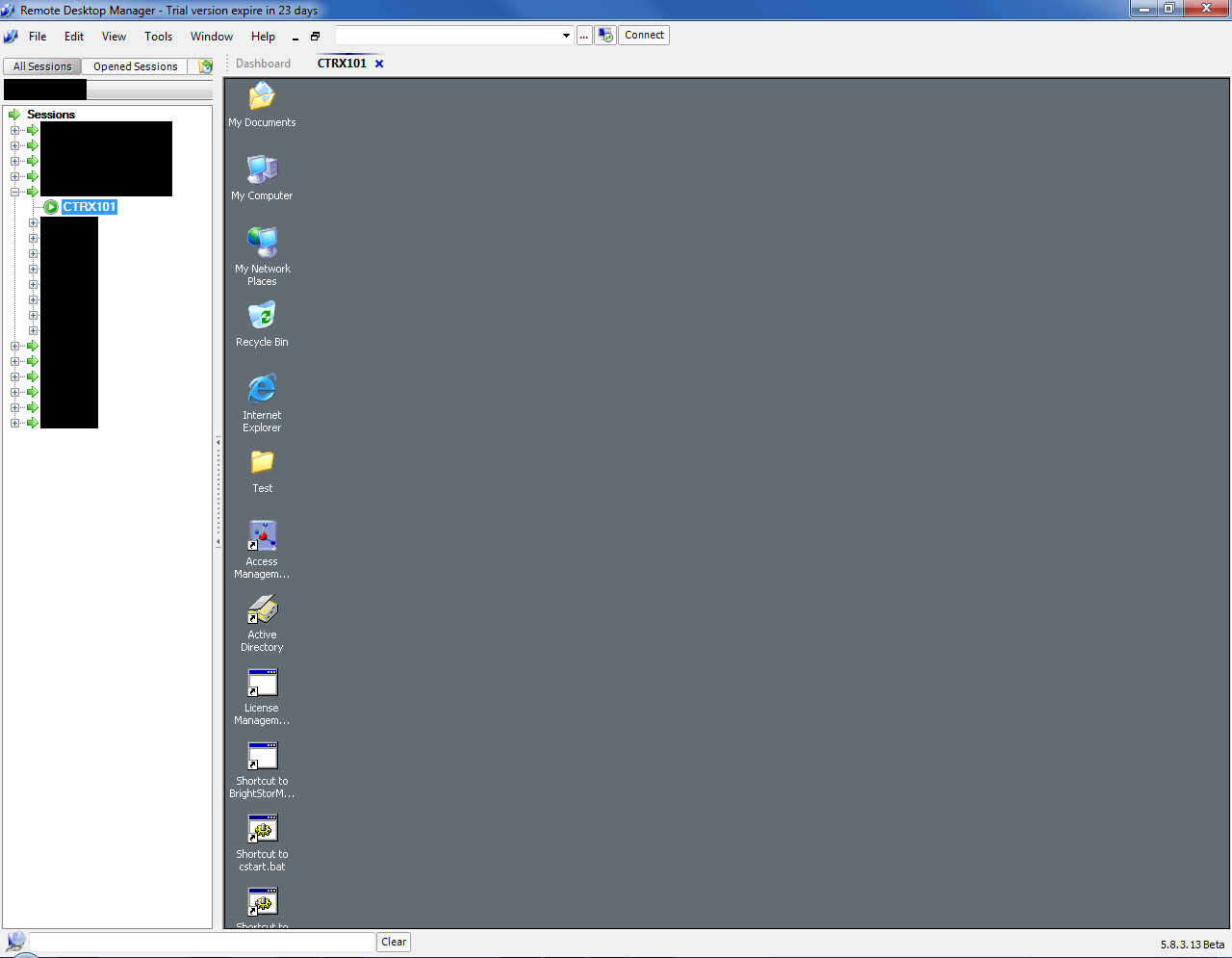This screenshot has height=958, width=1232.
Task: Switch to the Opened Sessions tab
Action: click(x=134, y=65)
